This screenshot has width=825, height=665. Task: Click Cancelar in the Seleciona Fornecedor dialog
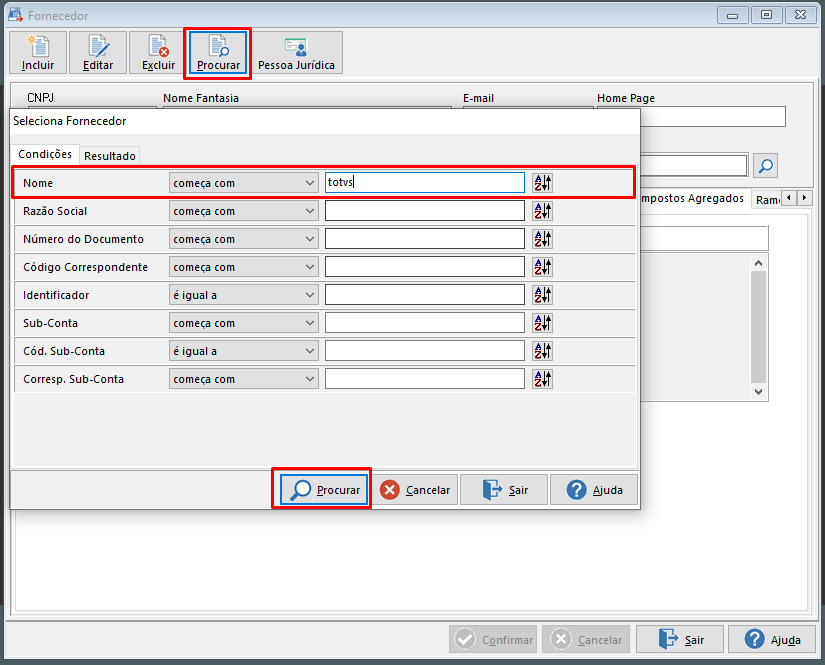click(x=415, y=490)
